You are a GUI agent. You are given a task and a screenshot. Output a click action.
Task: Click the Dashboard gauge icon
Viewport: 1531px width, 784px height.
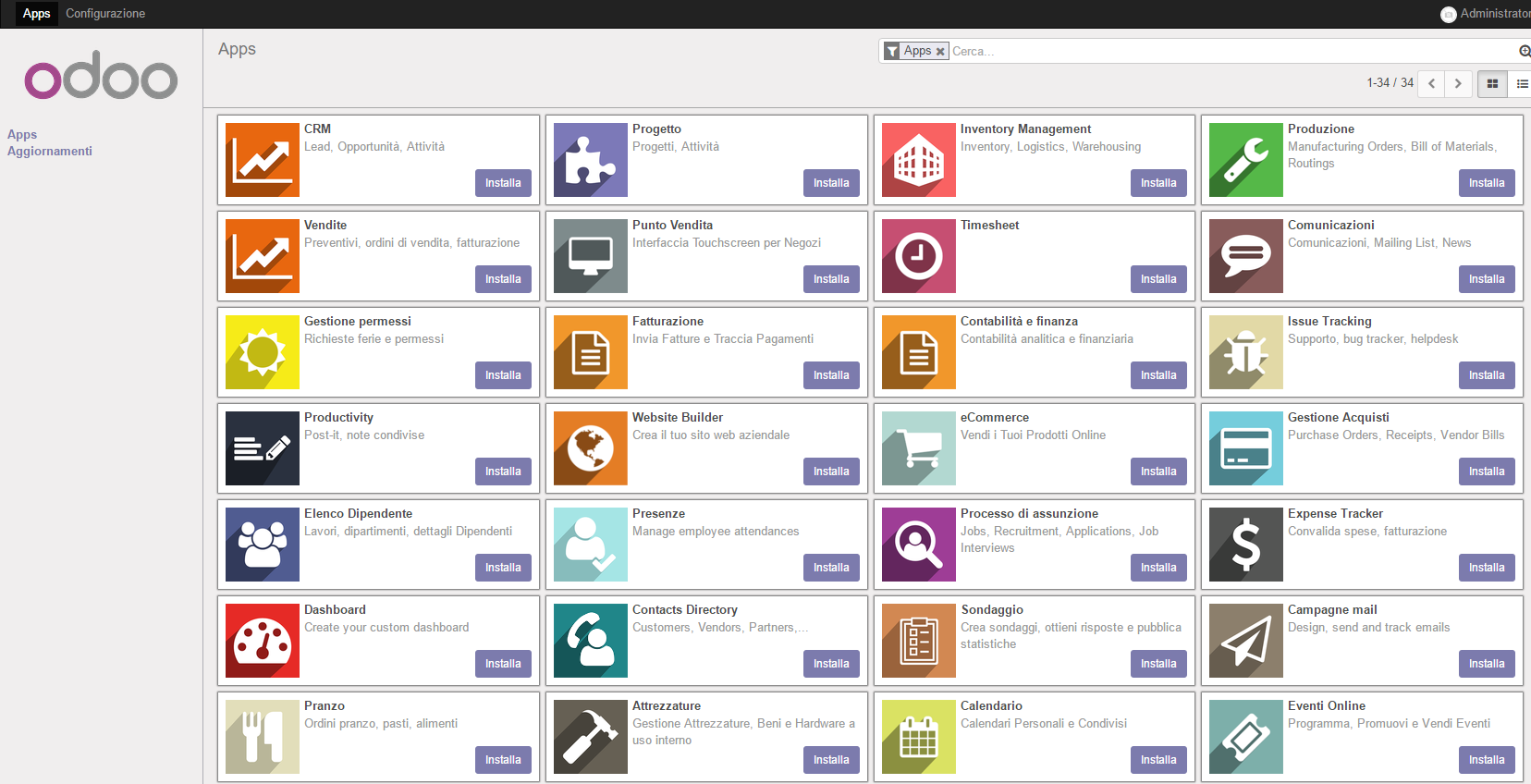tap(263, 641)
